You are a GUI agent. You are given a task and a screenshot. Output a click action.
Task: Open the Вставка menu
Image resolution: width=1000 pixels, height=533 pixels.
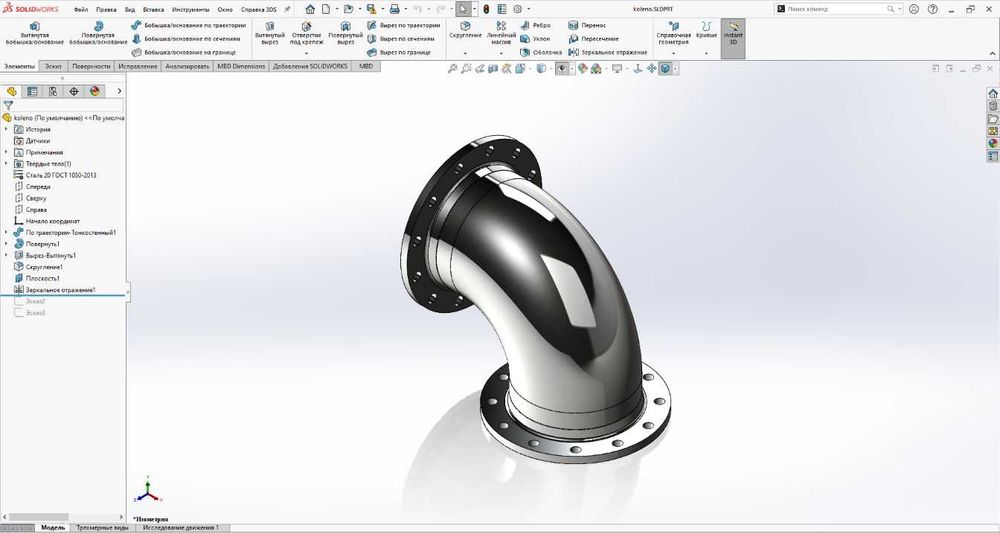[x=153, y=10]
